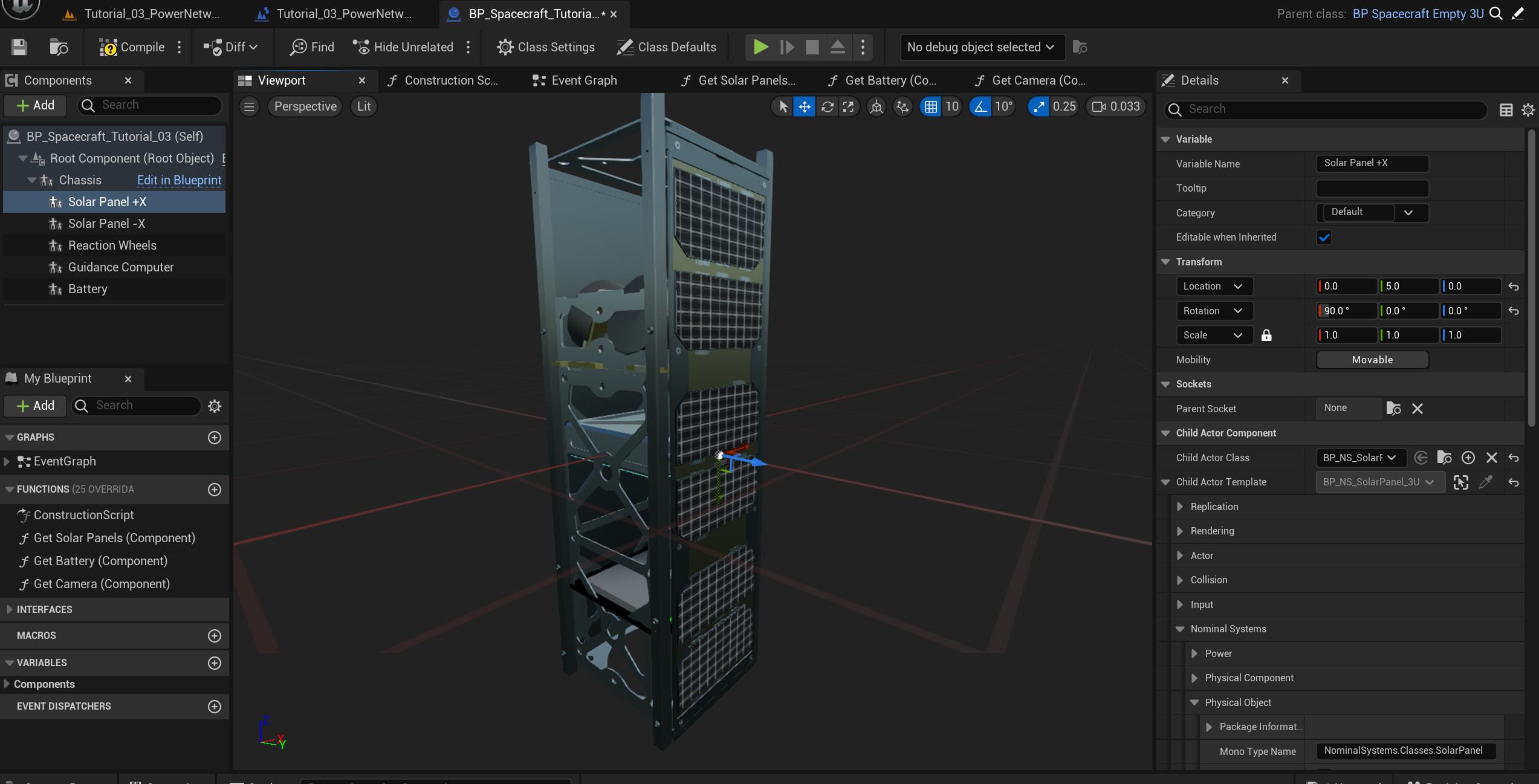Open My Blueprint settings gear
The height and width of the screenshot is (784, 1539).
pyautogui.click(x=215, y=406)
